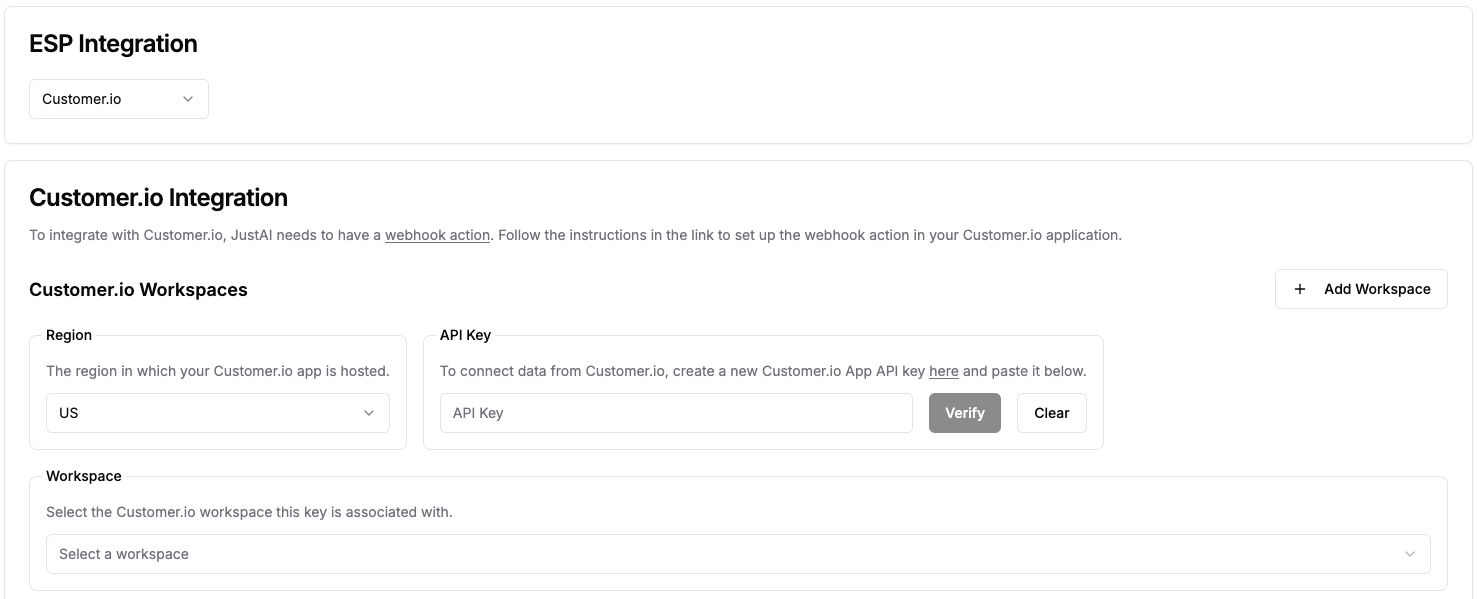
Task: Open the Customer.io ESP dropdown
Action: [x=119, y=99]
